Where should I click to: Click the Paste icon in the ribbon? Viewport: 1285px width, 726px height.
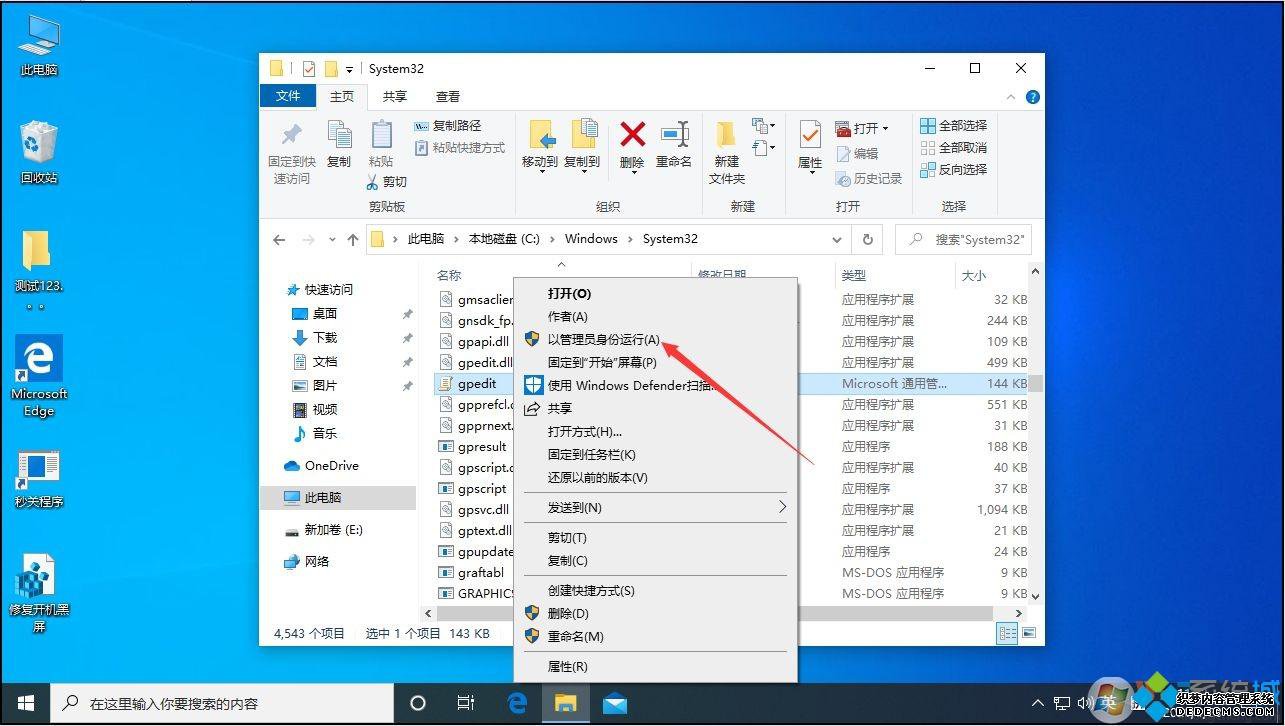381,135
